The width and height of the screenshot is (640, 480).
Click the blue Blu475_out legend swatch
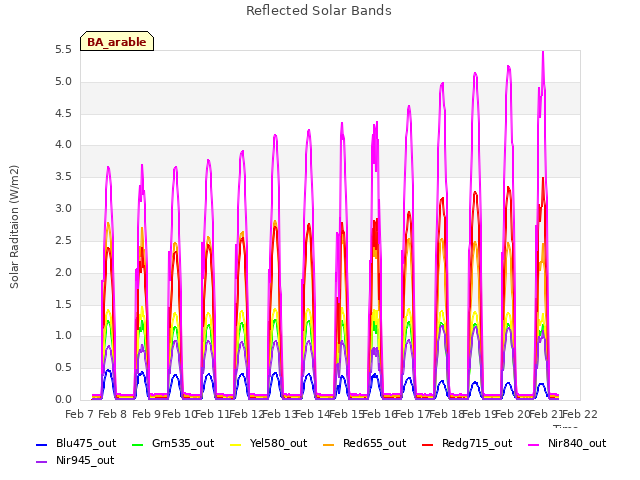pos(42,445)
